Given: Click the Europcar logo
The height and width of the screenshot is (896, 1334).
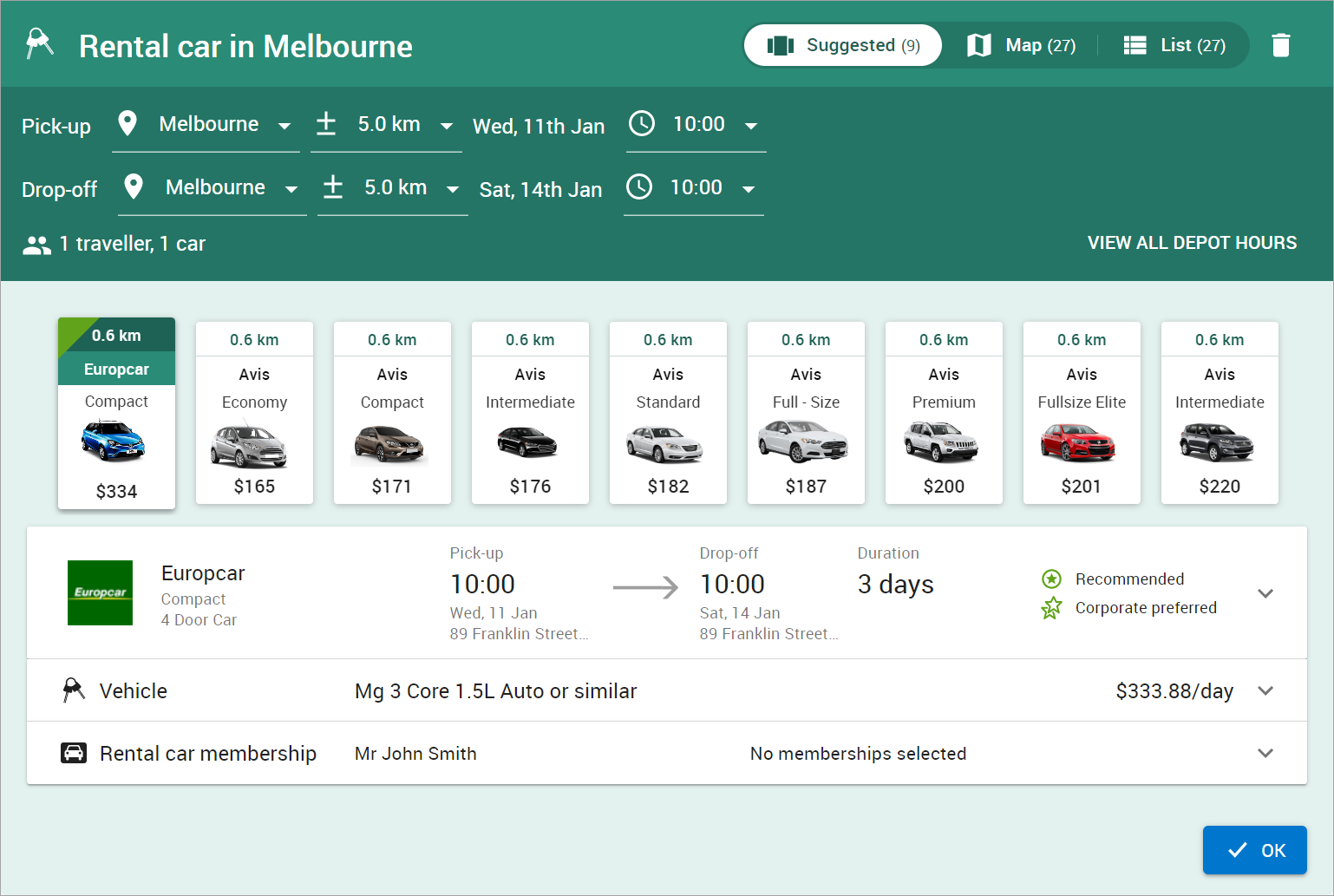Looking at the screenshot, I should (x=101, y=592).
